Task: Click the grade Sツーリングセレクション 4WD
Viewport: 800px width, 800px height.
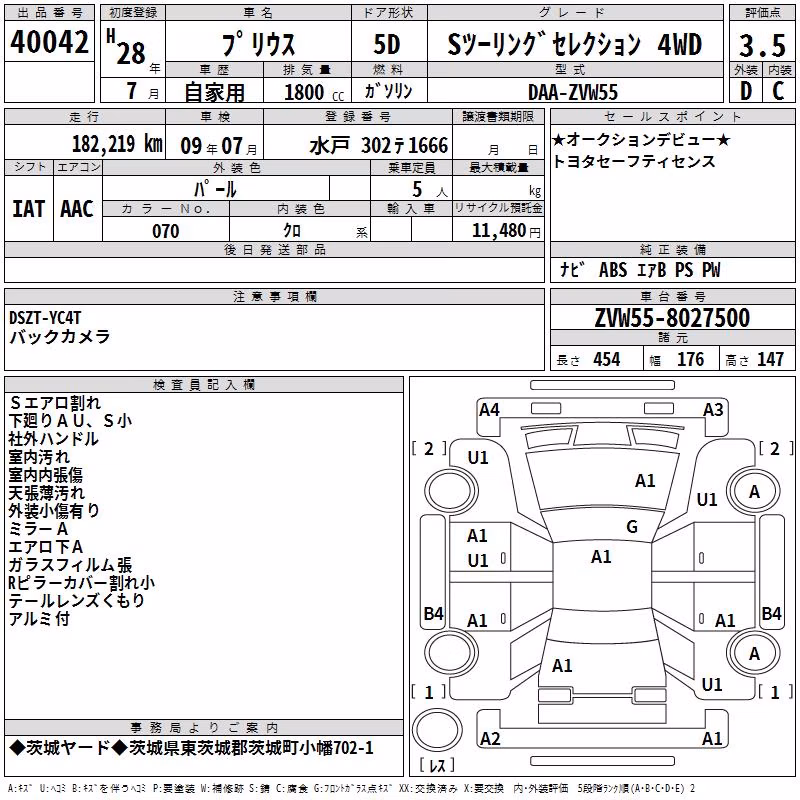Action: point(574,44)
